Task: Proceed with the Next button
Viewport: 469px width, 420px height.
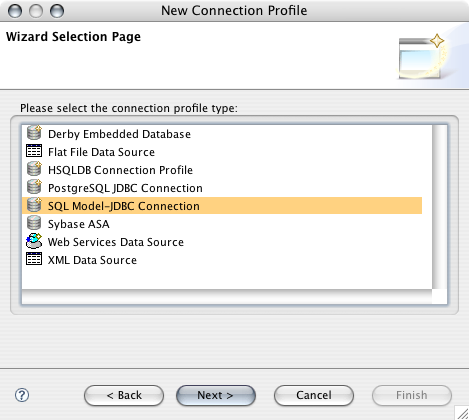Action: (x=216, y=395)
